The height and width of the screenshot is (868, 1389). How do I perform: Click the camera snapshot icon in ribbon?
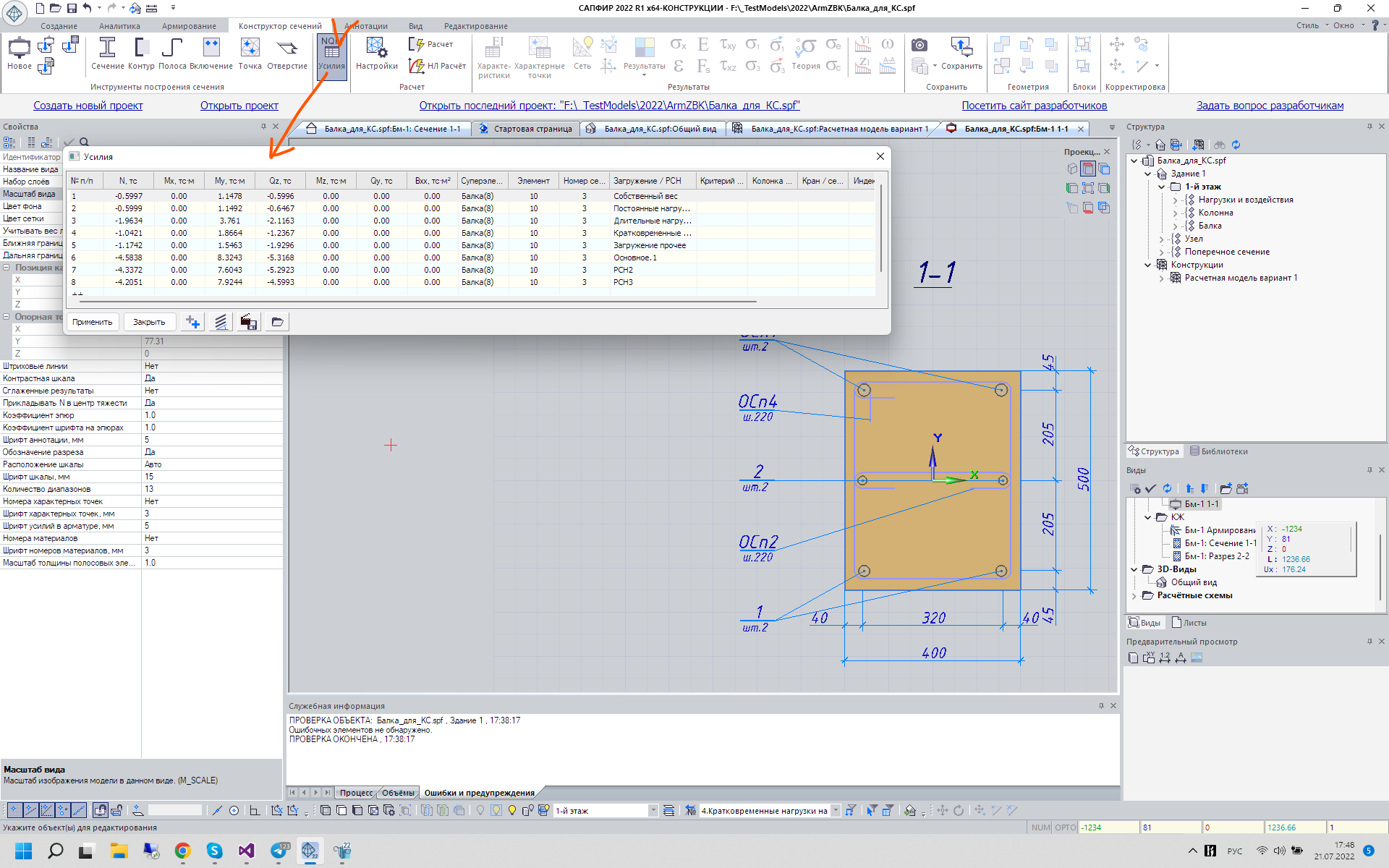(919, 45)
